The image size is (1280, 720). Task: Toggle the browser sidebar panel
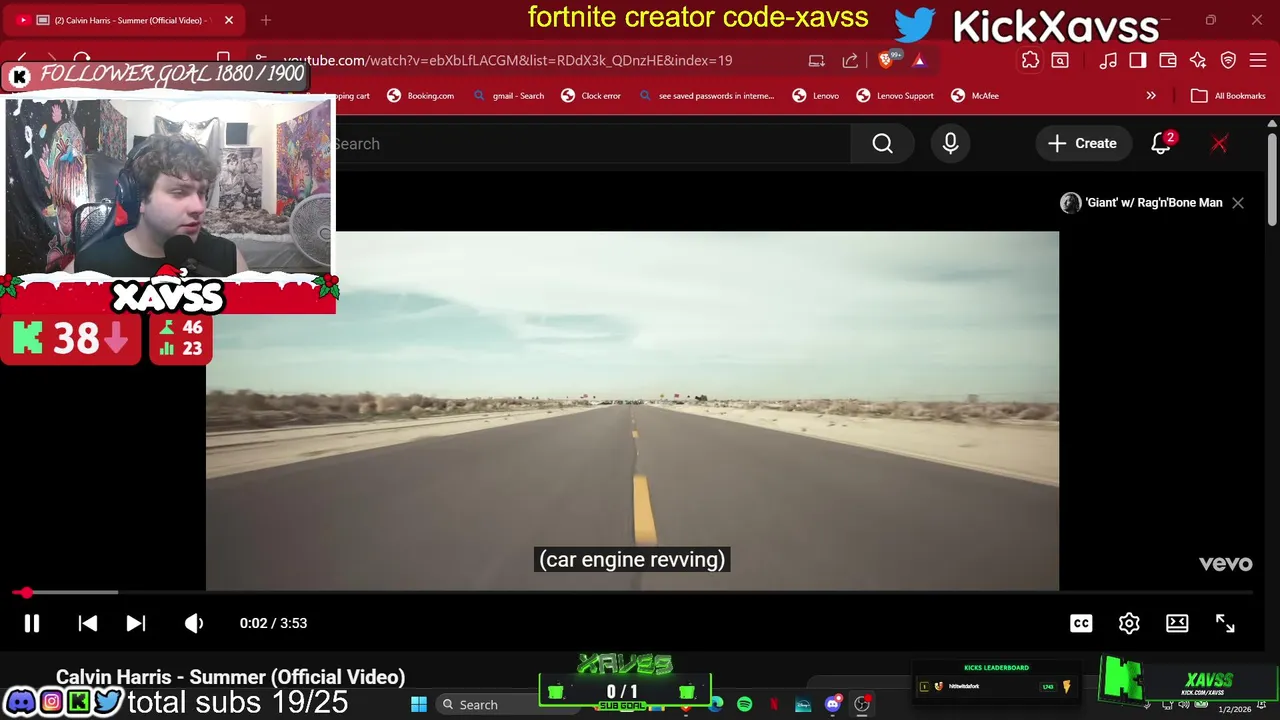pyautogui.click(x=1138, y=60)
